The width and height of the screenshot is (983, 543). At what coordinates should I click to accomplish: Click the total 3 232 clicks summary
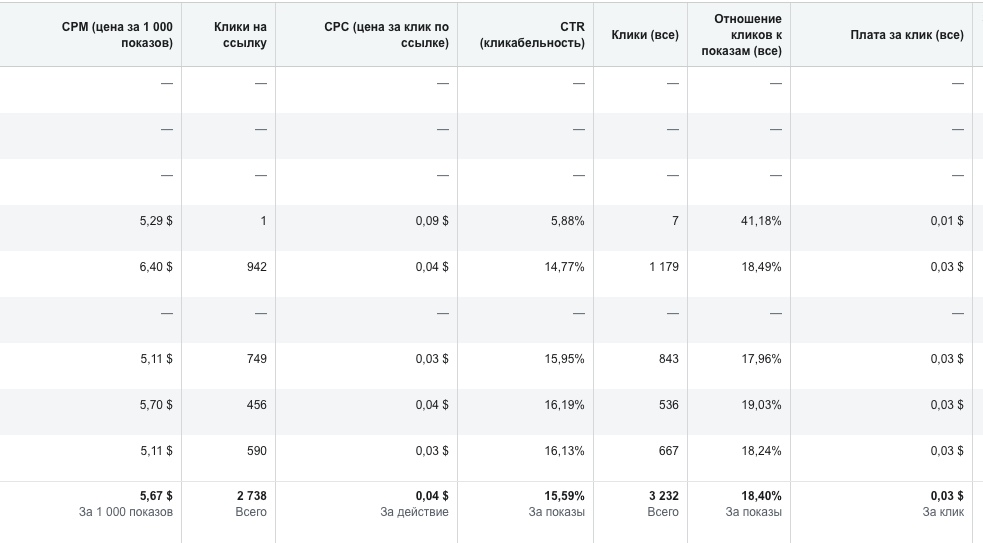click(664, 496)
